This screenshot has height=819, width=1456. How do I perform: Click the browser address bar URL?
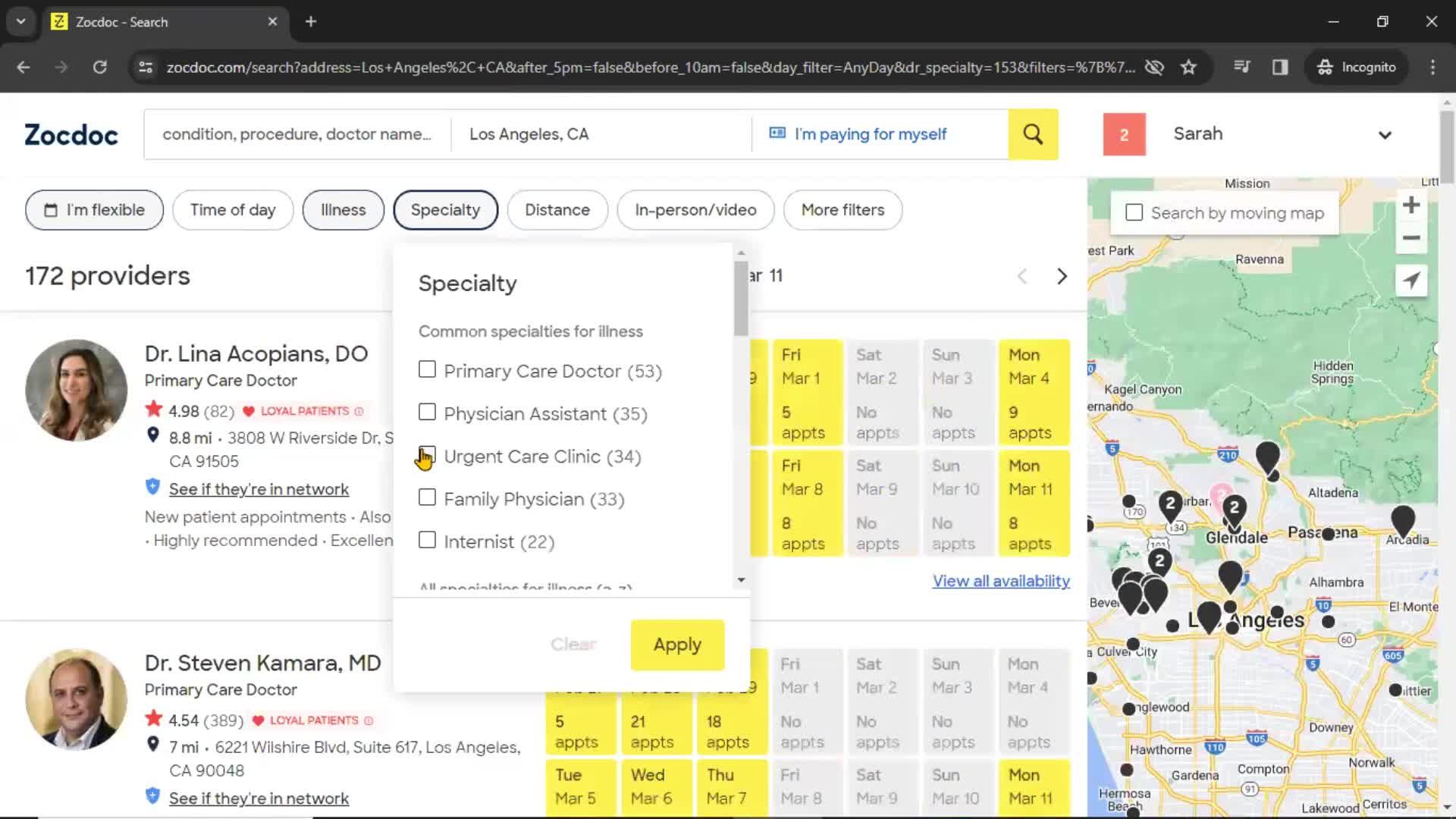click(651, 67)
